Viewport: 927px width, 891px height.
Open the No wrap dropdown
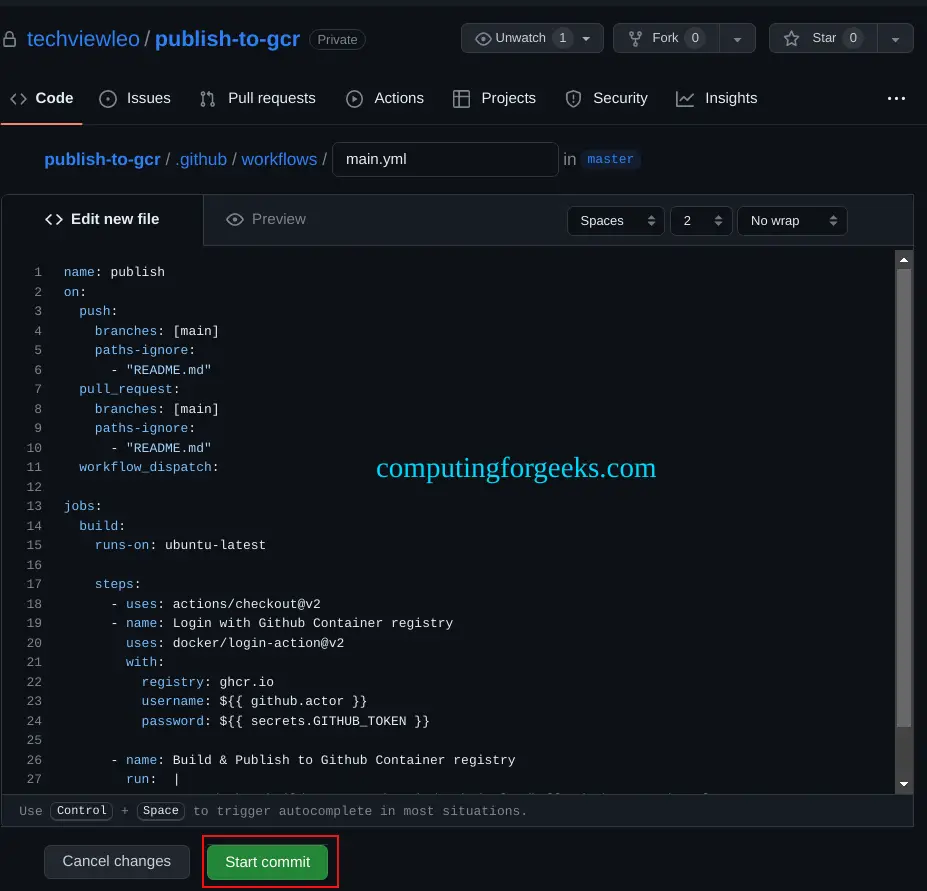tap(792, 221)
